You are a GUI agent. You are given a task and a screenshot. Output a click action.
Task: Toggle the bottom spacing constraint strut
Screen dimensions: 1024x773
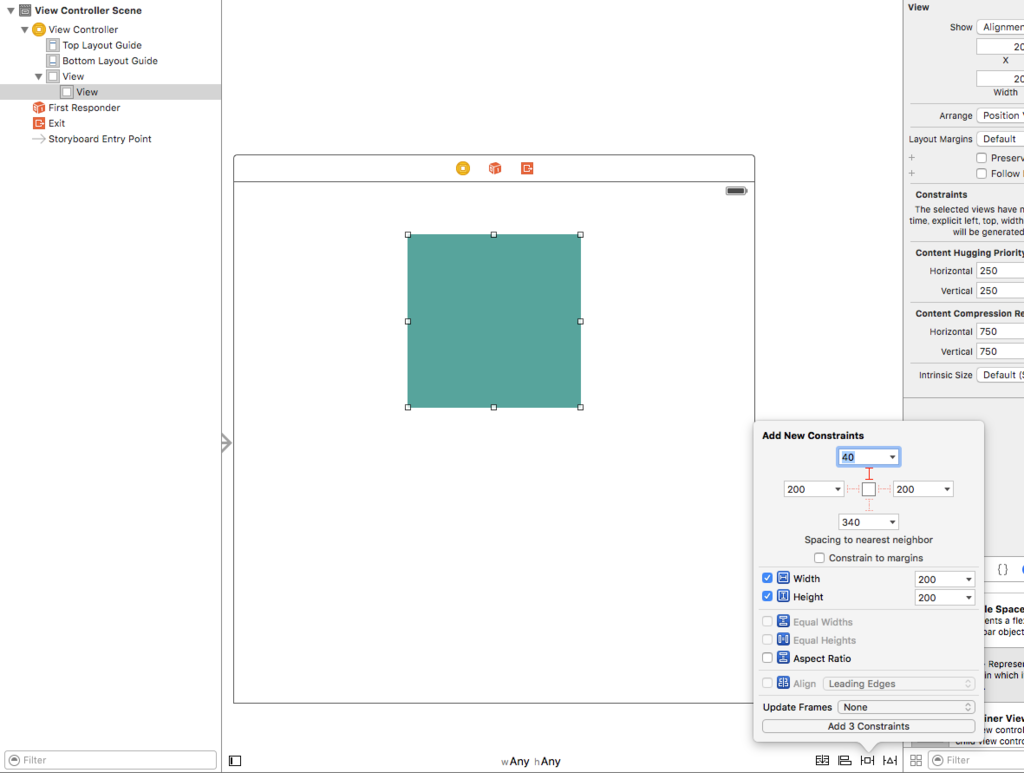pos(869,505)
